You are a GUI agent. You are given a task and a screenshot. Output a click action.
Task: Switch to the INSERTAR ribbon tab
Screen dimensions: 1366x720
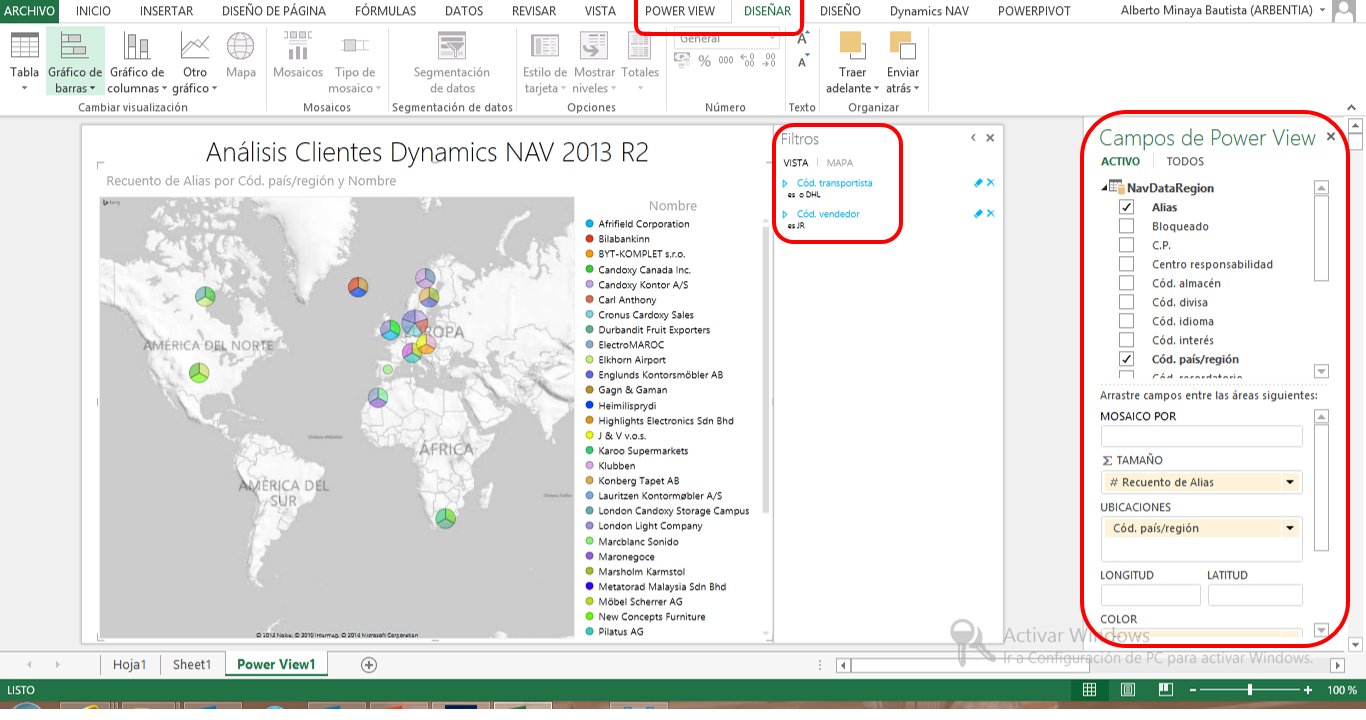pyautogui.click(x=167, y=11)
